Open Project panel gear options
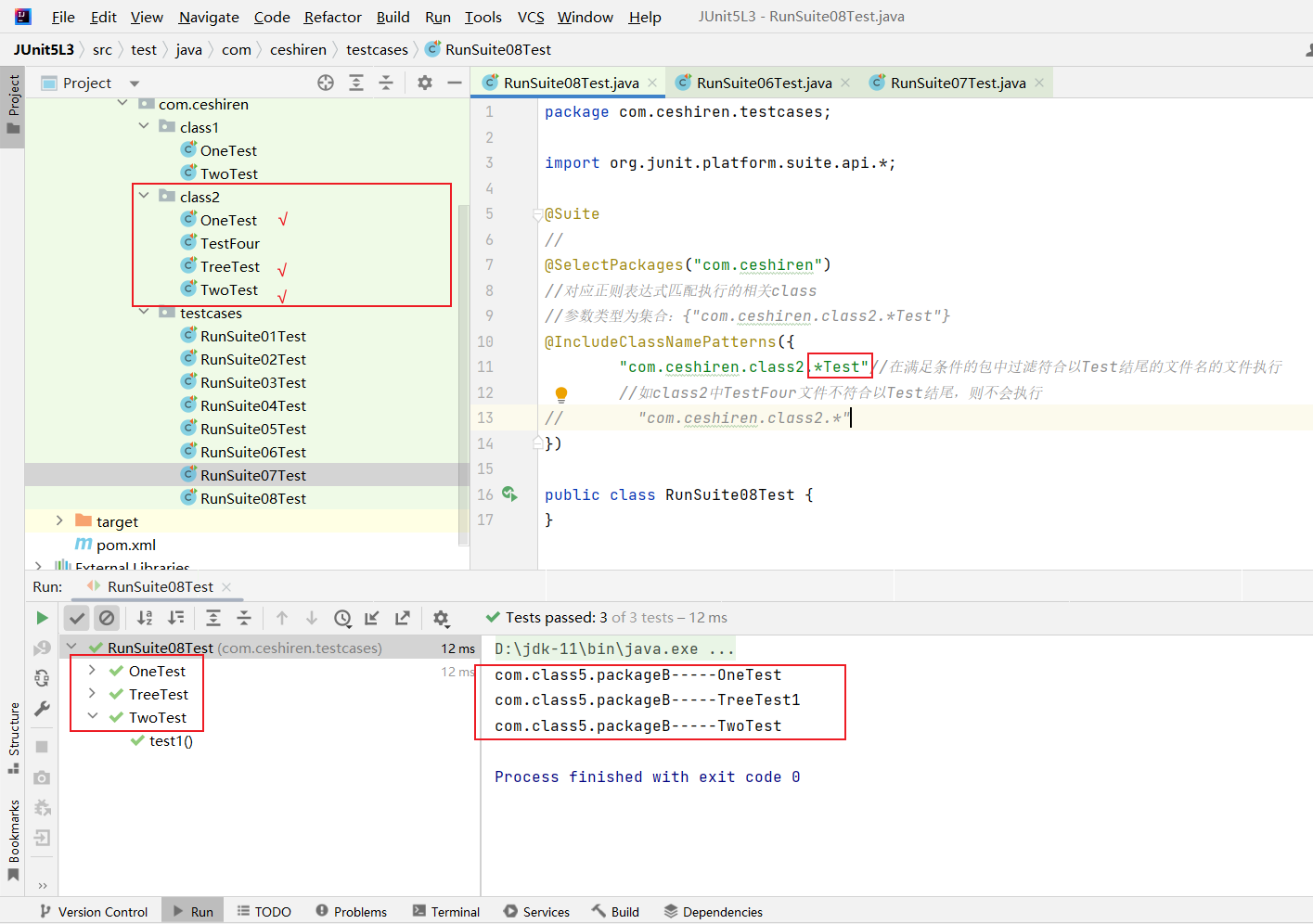 click(x=425, y=83)
